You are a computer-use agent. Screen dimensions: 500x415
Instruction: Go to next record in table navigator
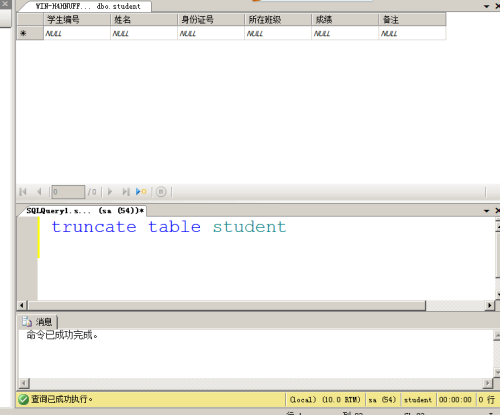click(x=110, y=192)
